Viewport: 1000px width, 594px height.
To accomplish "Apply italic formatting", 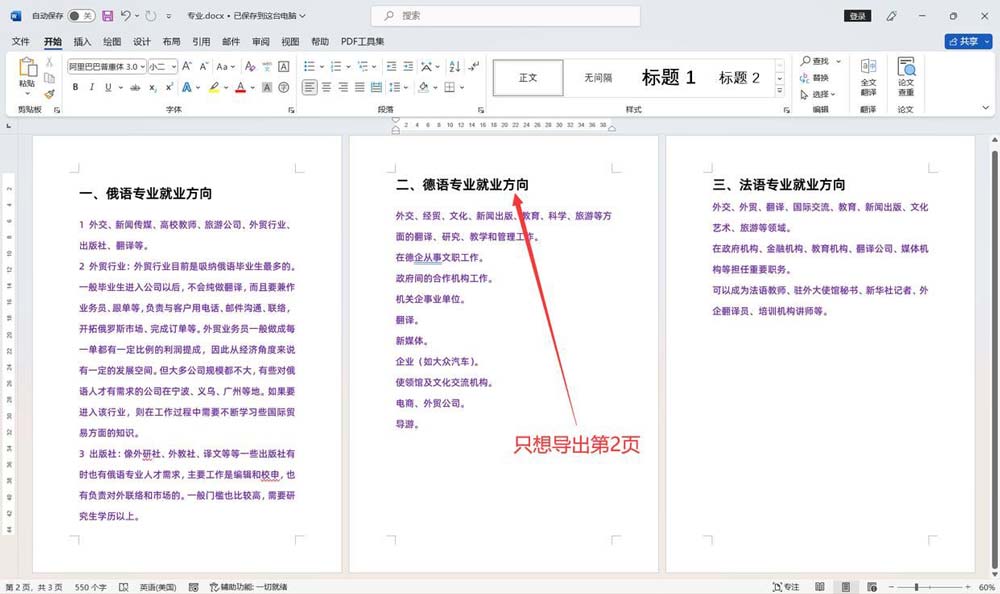I will 91,87.
